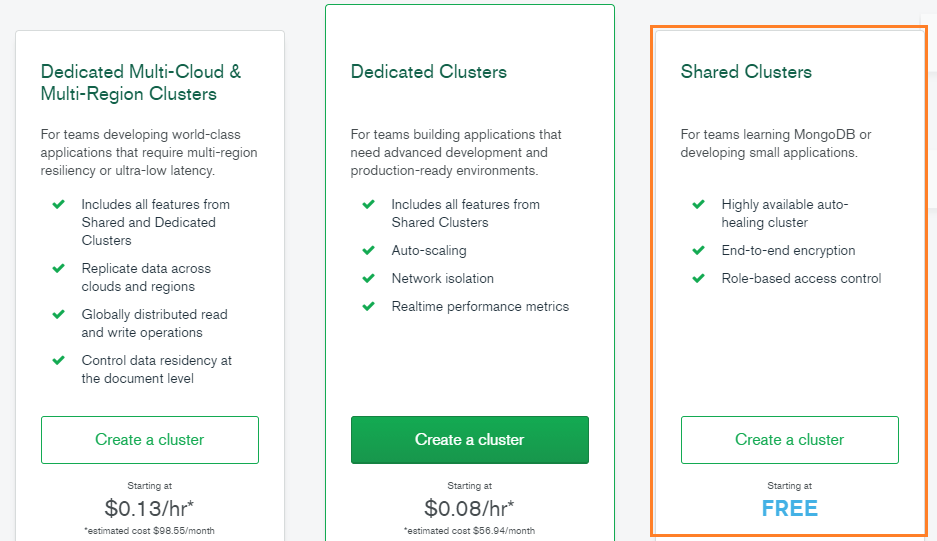
Task: Click checkmark beside Realtime performance metrics
Action: coord(368,306)
